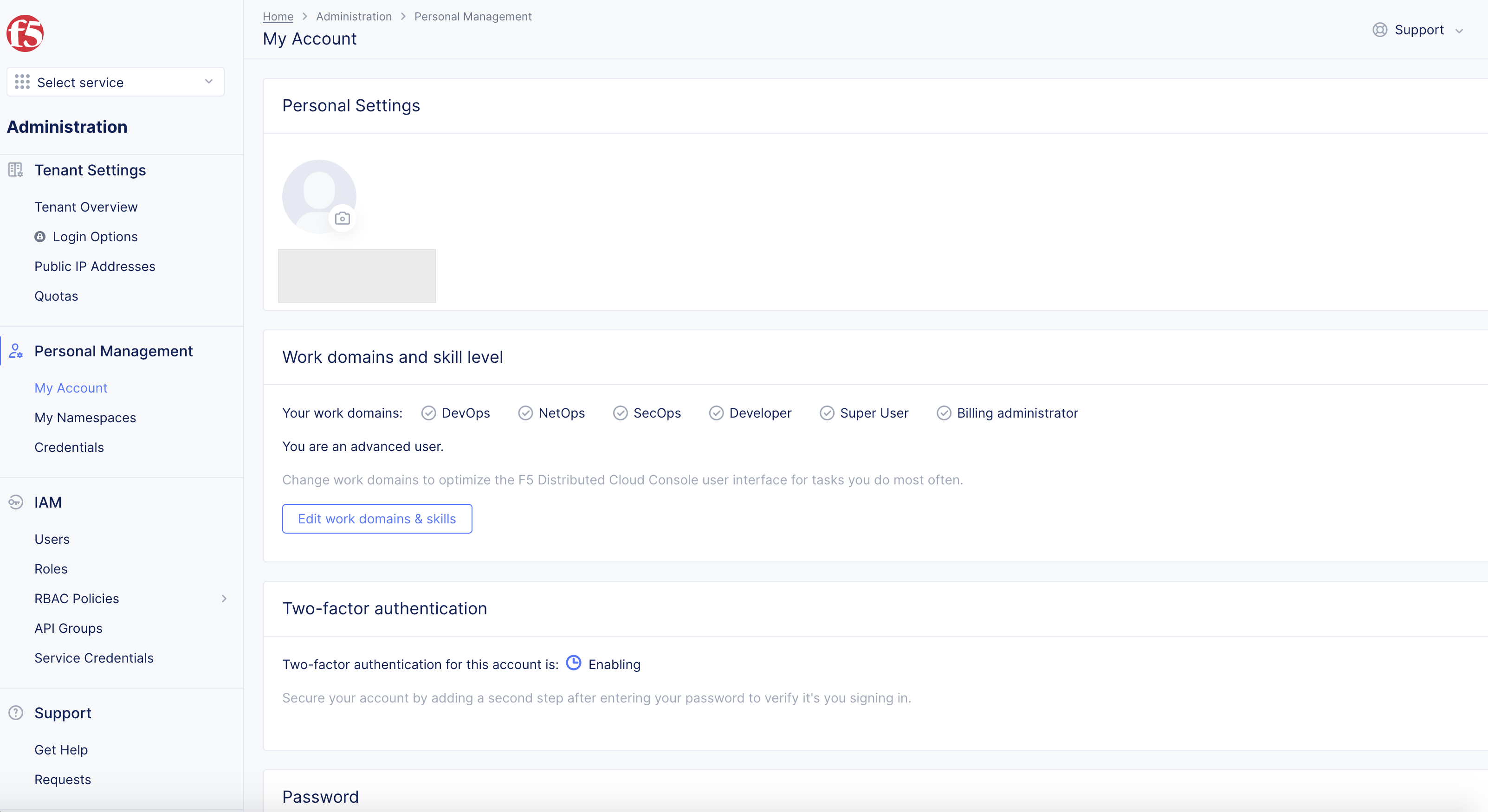Image resolution: width=1488 pixels, height=812 pixels.
Task: Open the Select service dropdown
Action: (x=115, y=81)
